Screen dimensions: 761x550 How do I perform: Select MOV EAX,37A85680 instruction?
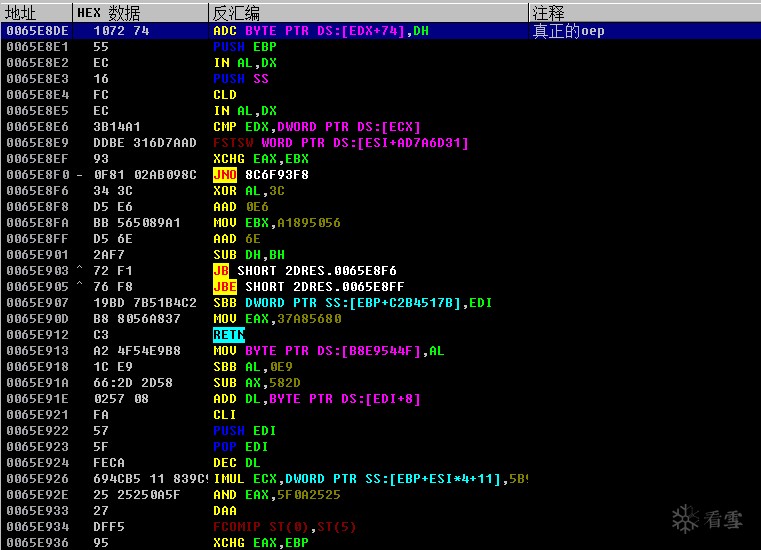click(x=277, y=319)
